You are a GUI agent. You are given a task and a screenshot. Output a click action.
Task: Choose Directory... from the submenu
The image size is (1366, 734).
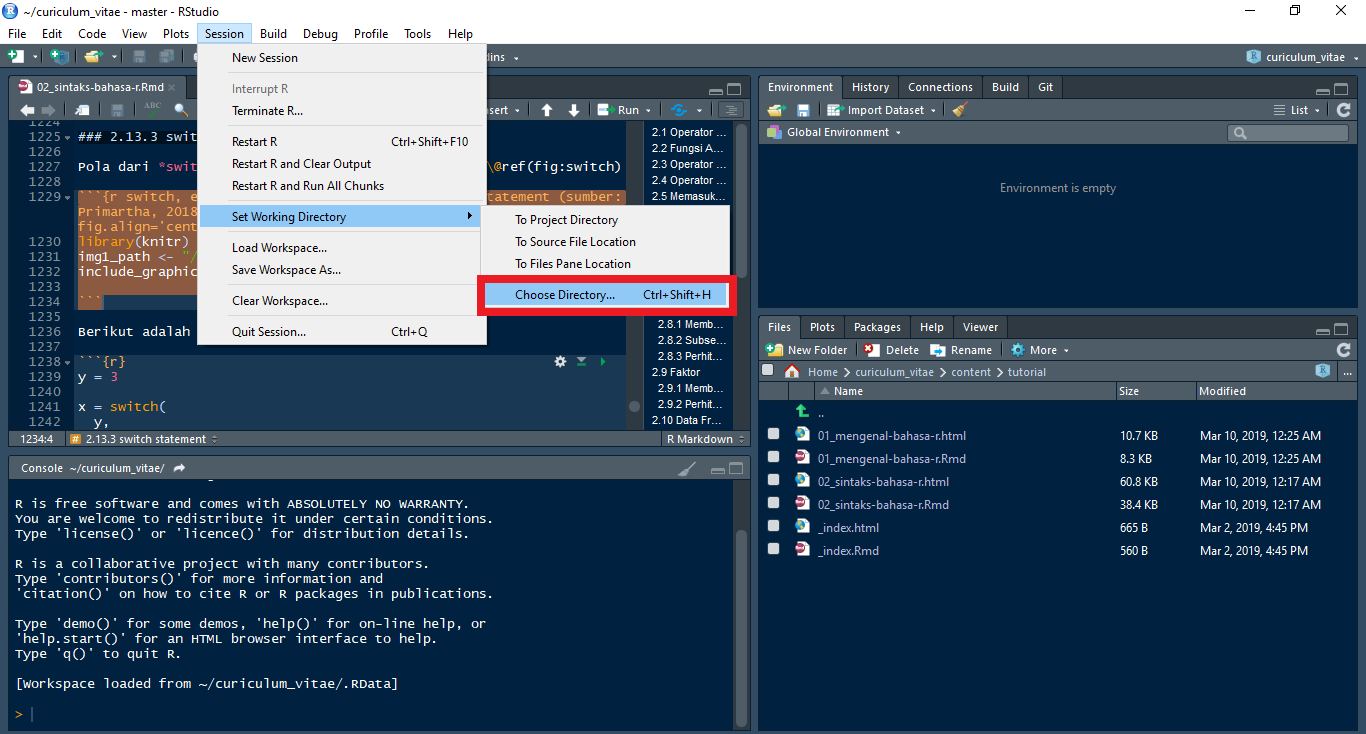coord(565,295)
